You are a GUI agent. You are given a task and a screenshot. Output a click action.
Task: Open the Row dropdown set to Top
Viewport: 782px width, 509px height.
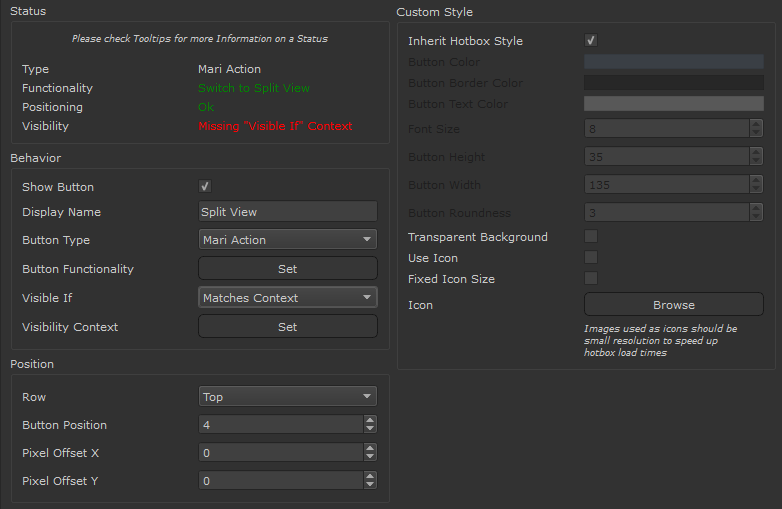click(x=288, y=397)
